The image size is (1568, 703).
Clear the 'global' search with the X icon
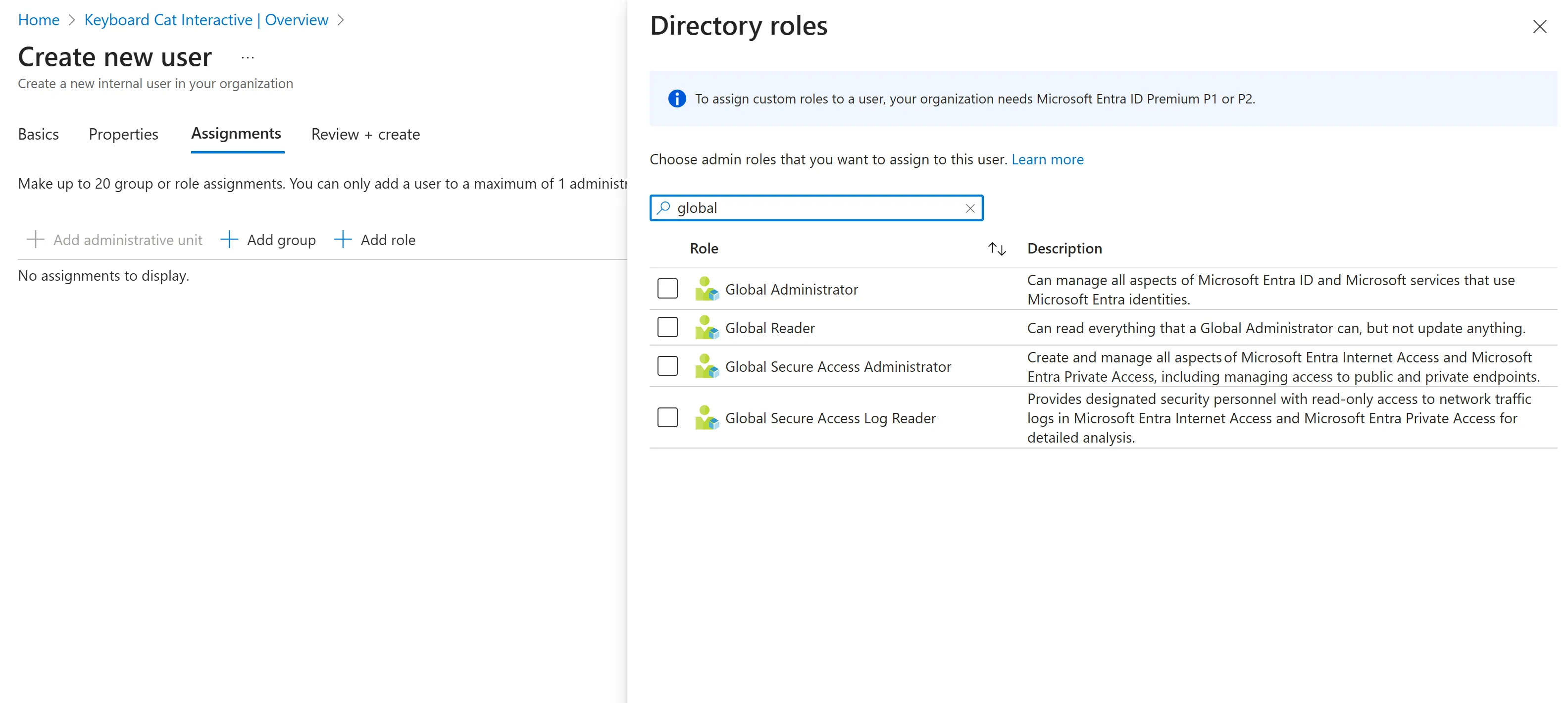point(969,208)
